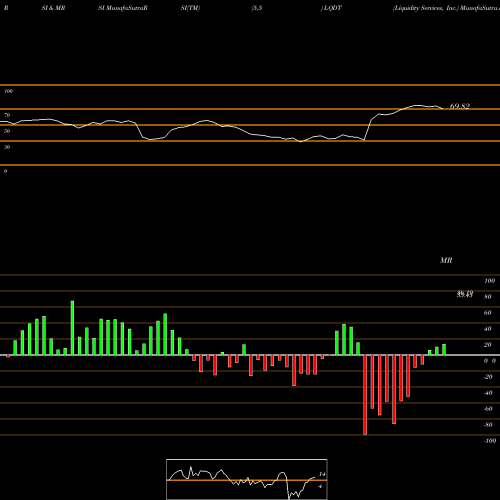This screenshot has height=500, width=500.
Task: Click the 20 label on MR axis
Action: tap(488, 345)
